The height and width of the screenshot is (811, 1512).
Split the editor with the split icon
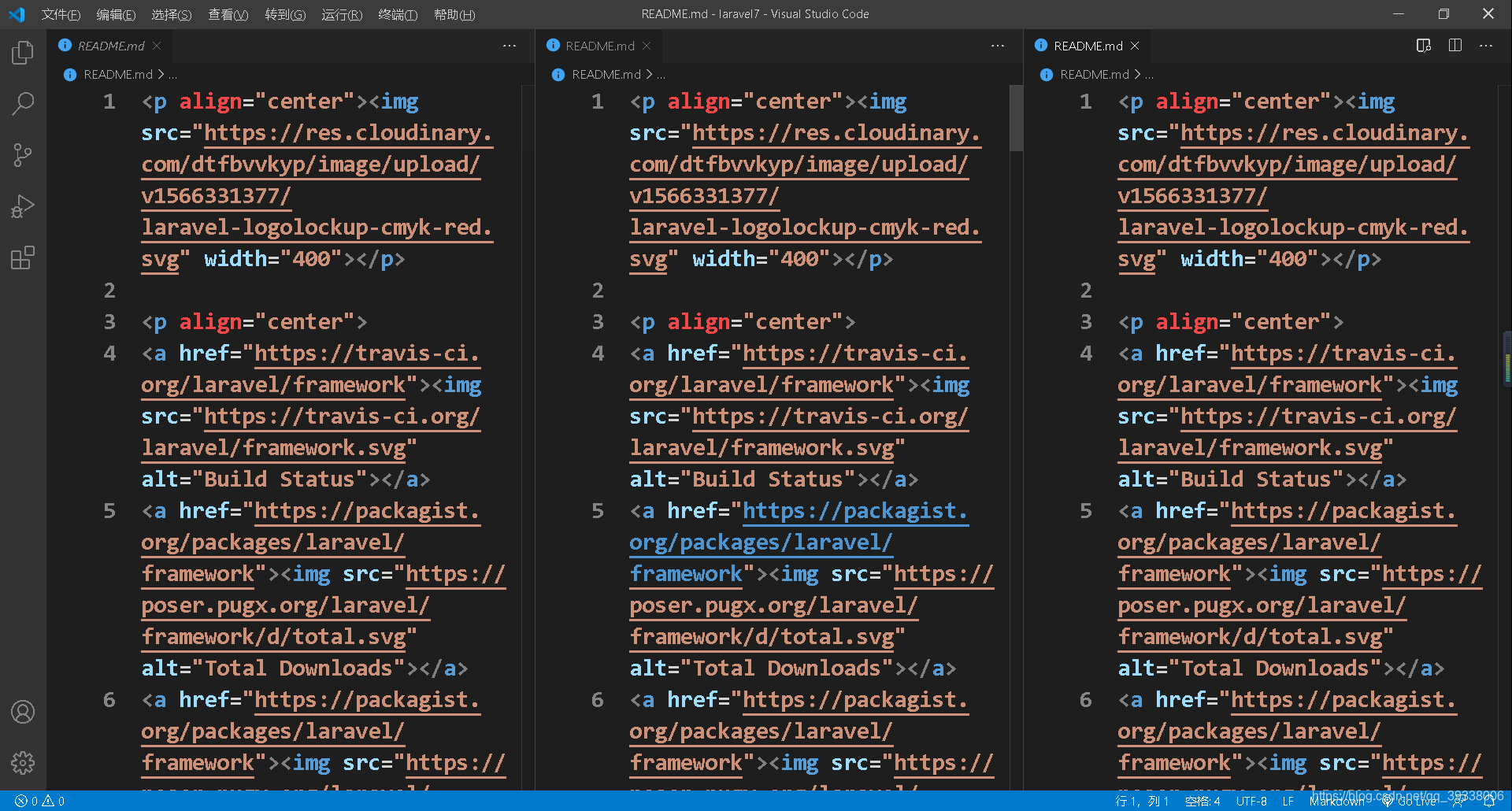1455,46
